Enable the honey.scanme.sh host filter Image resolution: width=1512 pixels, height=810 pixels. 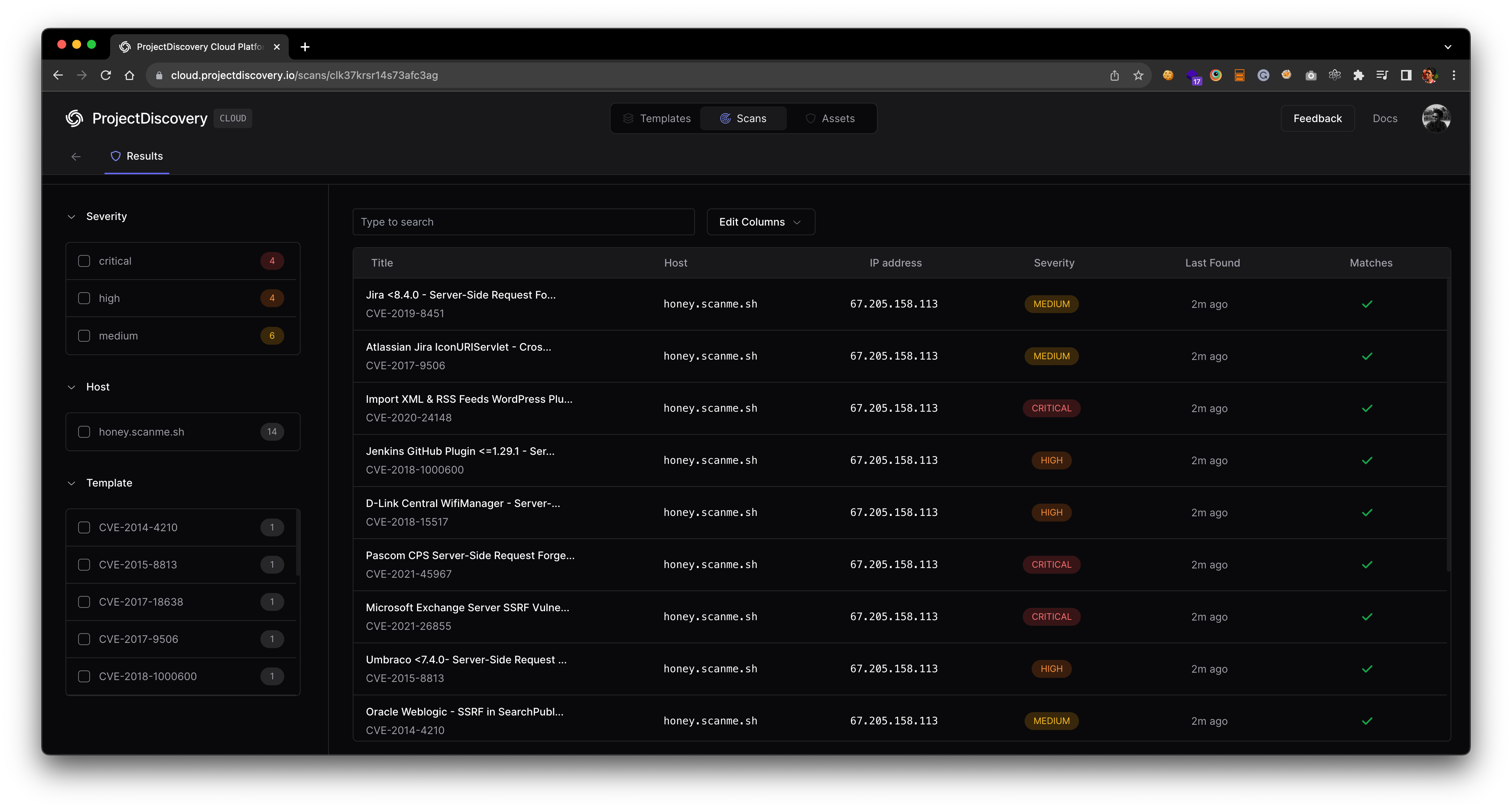pyautogui.click(x=84, y=431)
